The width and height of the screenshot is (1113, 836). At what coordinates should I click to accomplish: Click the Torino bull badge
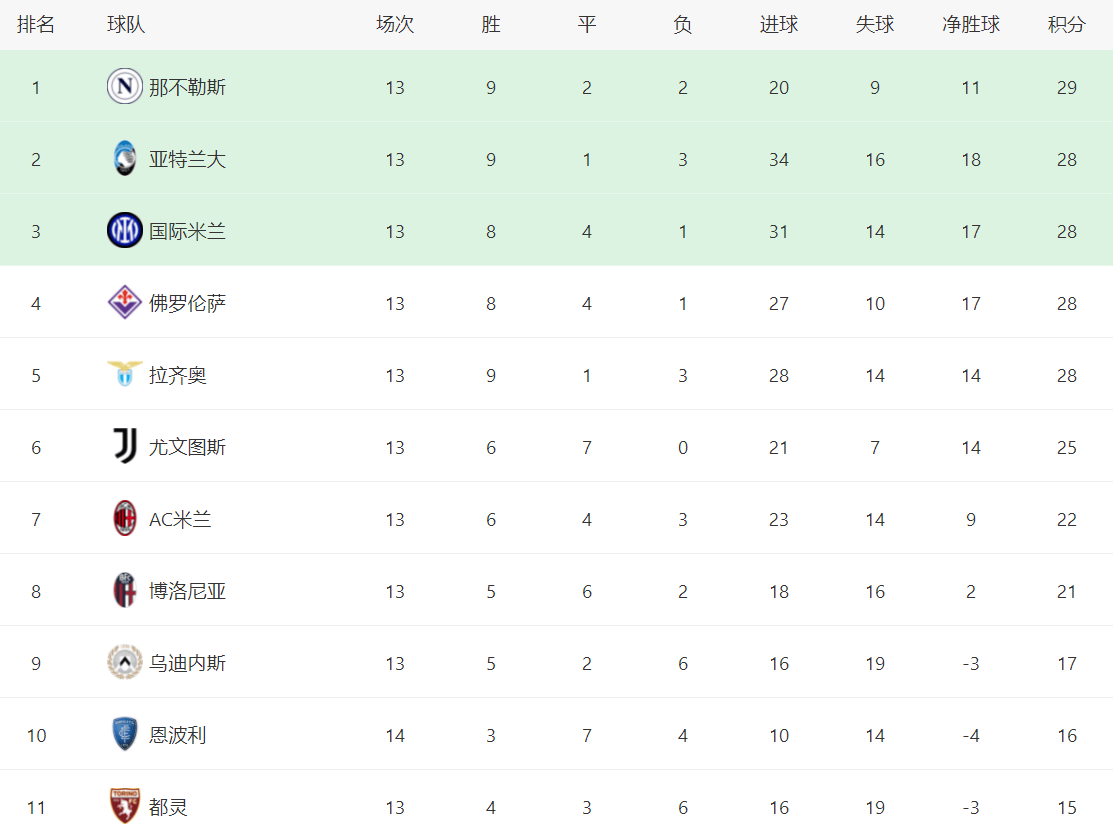[x=125, y=806]
